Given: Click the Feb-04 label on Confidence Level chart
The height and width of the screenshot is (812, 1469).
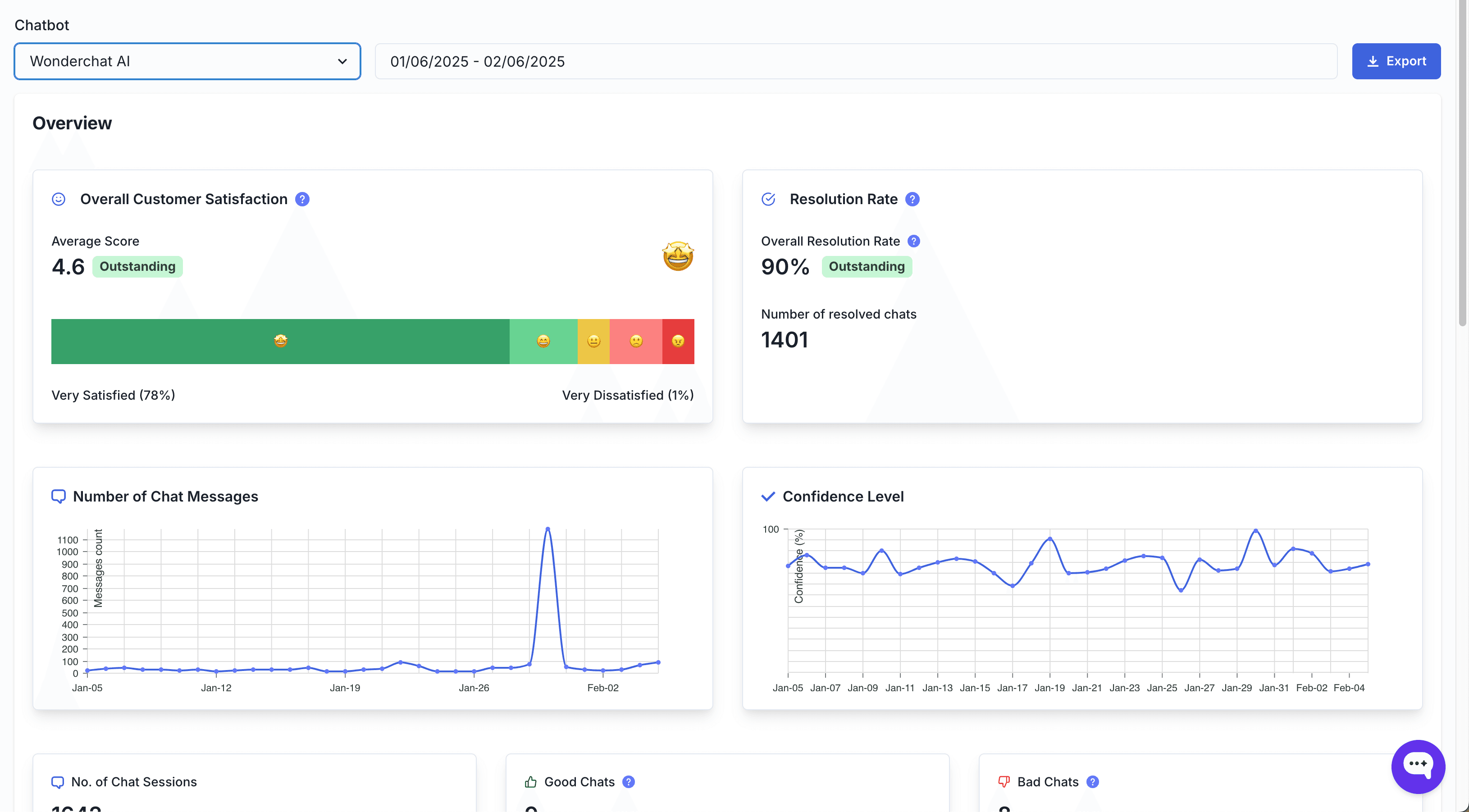Looking at the screenshot, I should [x=1349, y=688].
